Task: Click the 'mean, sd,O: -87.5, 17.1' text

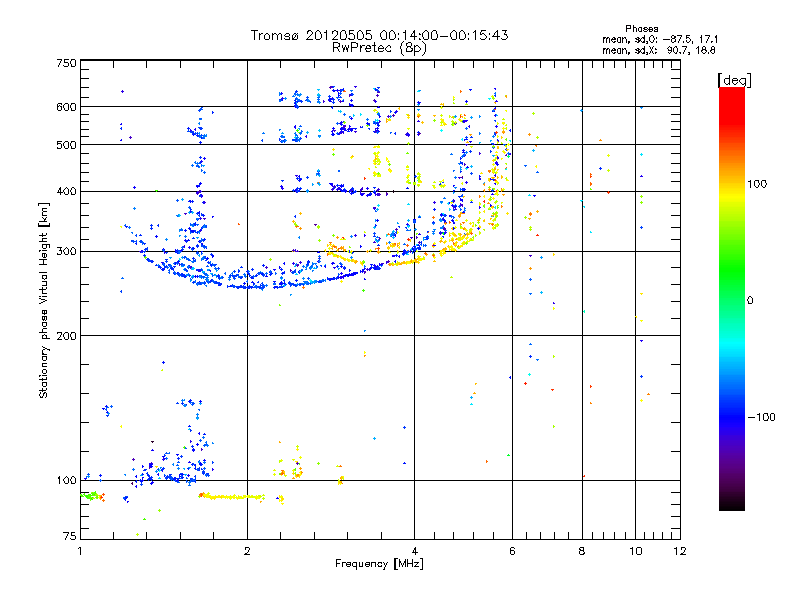Action: [660, 40]
